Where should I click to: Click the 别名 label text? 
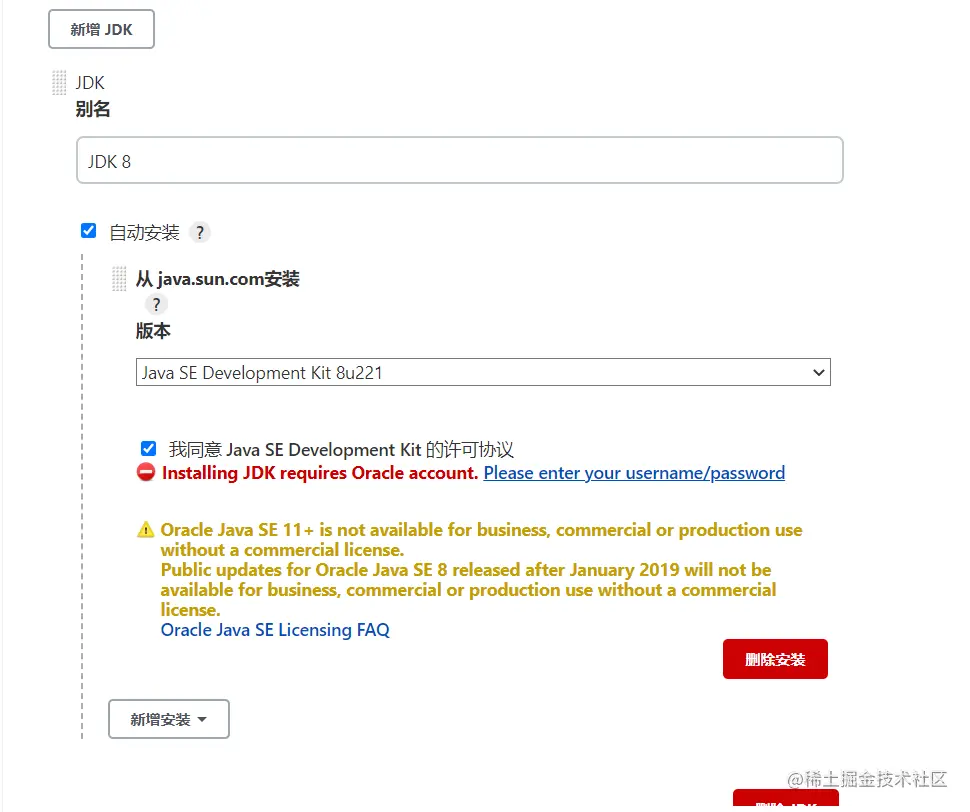[x=93, y=109]
